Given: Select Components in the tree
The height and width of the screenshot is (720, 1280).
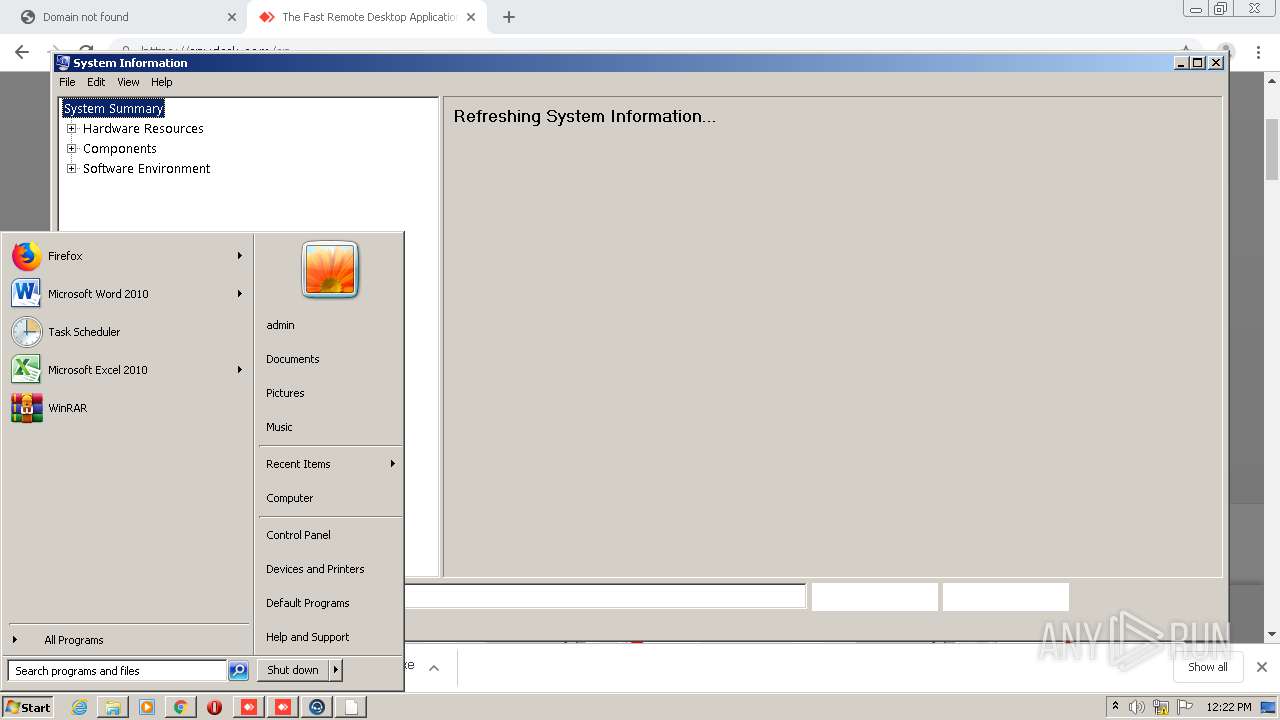Looking at the screenshot, I should pyautogui.click(x=120, y=148).
